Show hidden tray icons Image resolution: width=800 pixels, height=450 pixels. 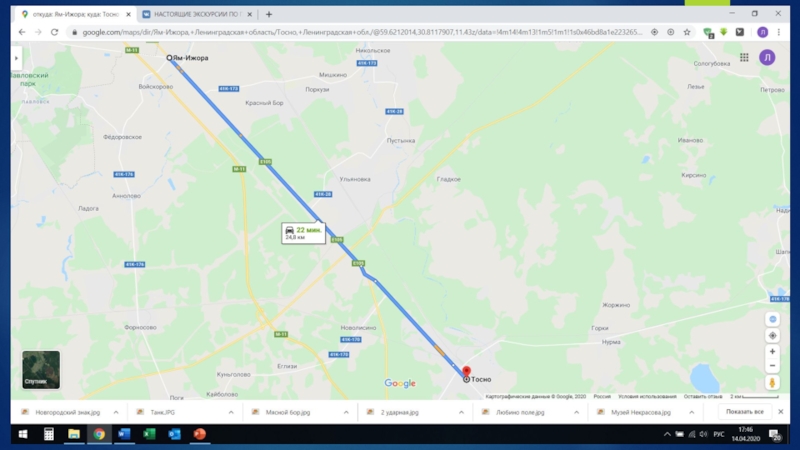point(667,434)
